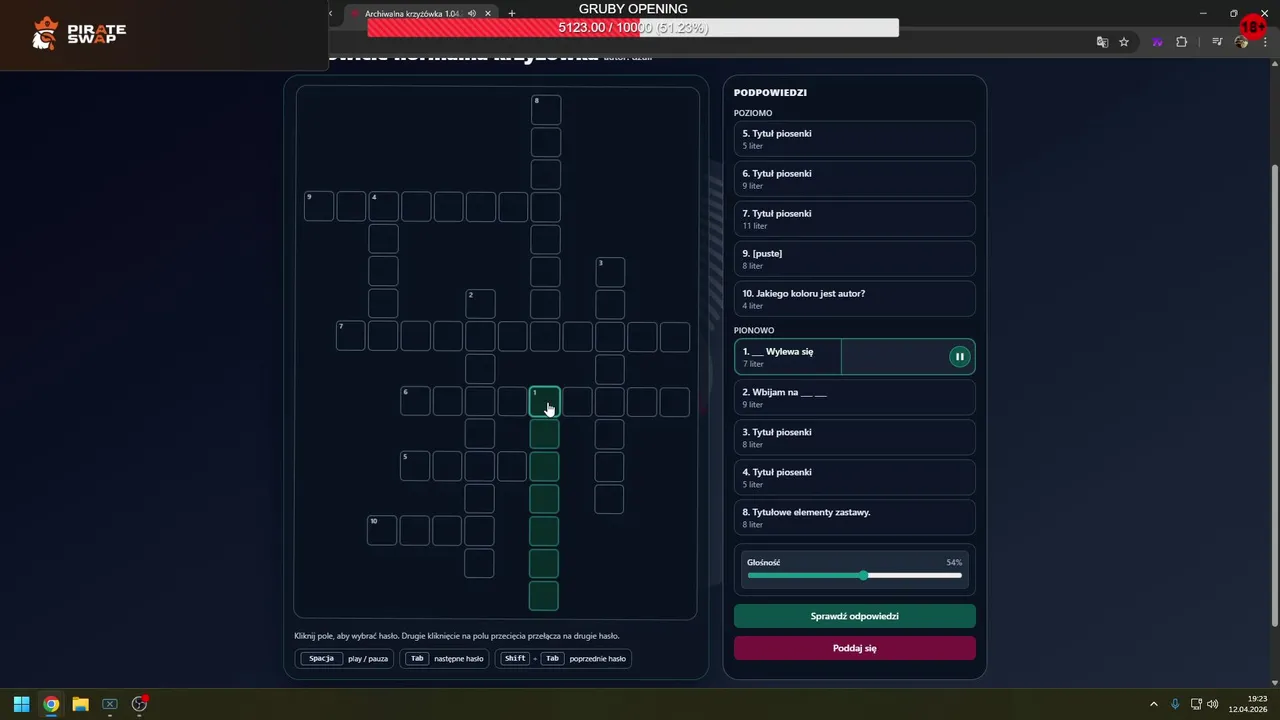Viewport: 1280px width, 720px height.
Task: Open the clock and date in the taskbar
Action: [x=1248, y=704]
